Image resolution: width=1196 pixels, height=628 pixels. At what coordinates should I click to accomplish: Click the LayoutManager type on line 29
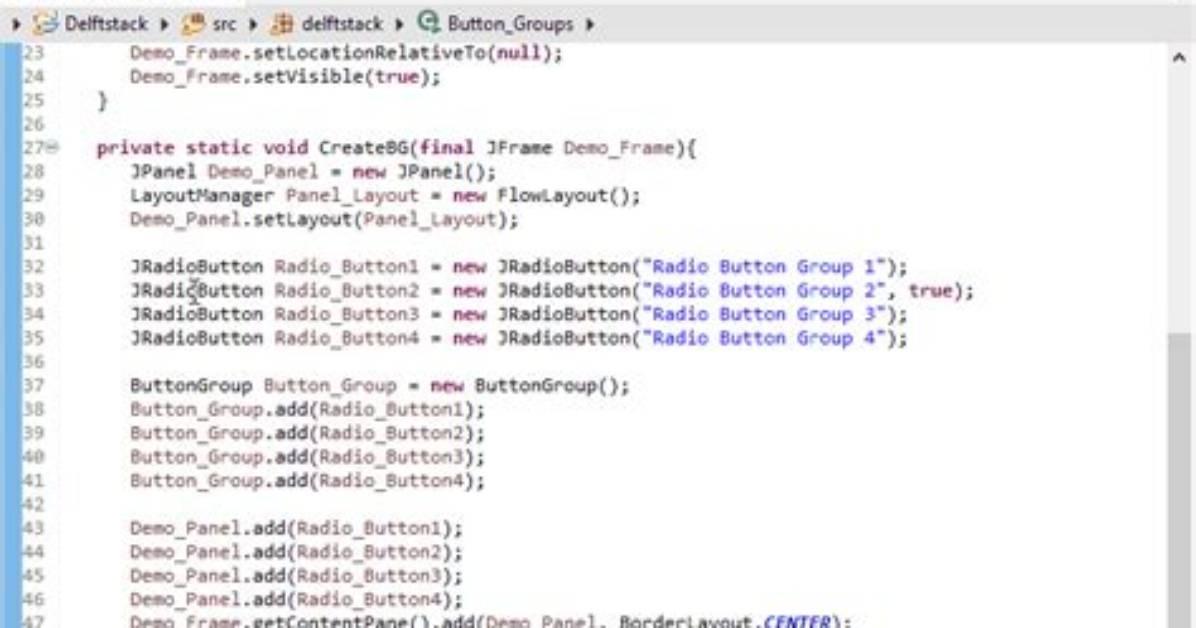(201, 195)
